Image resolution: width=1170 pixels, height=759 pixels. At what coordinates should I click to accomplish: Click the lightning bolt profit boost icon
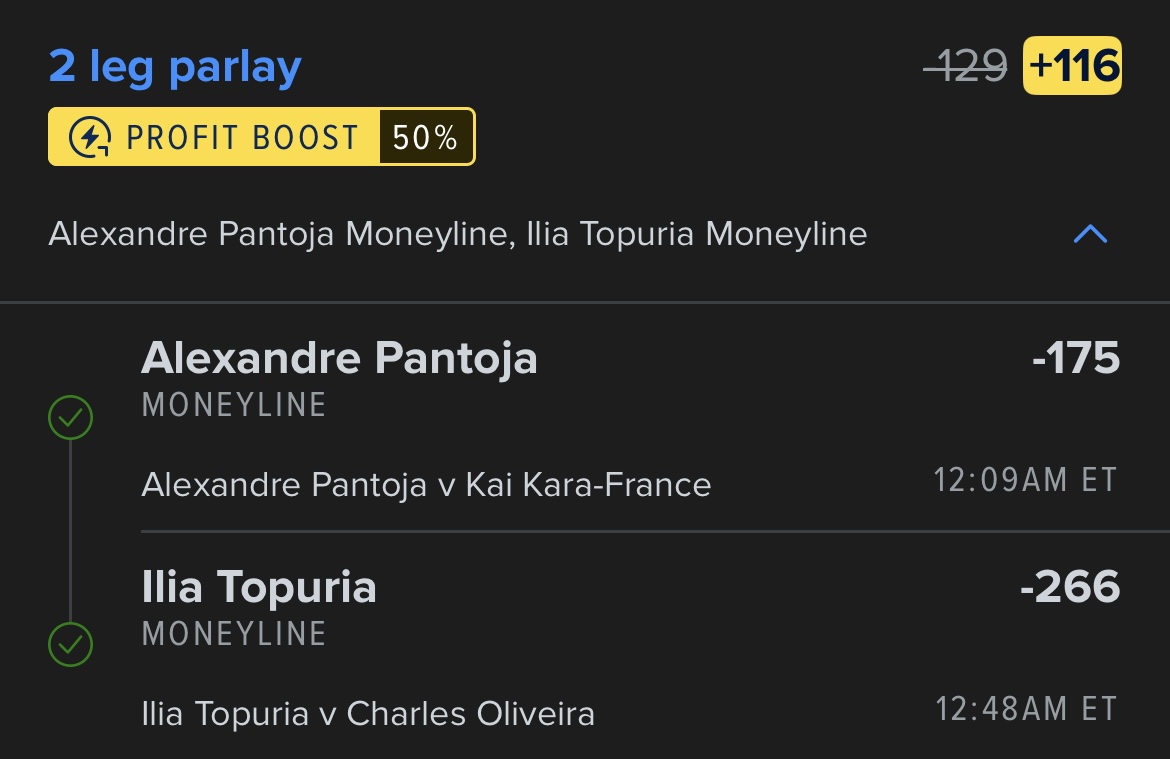click(x=90, y=137)
